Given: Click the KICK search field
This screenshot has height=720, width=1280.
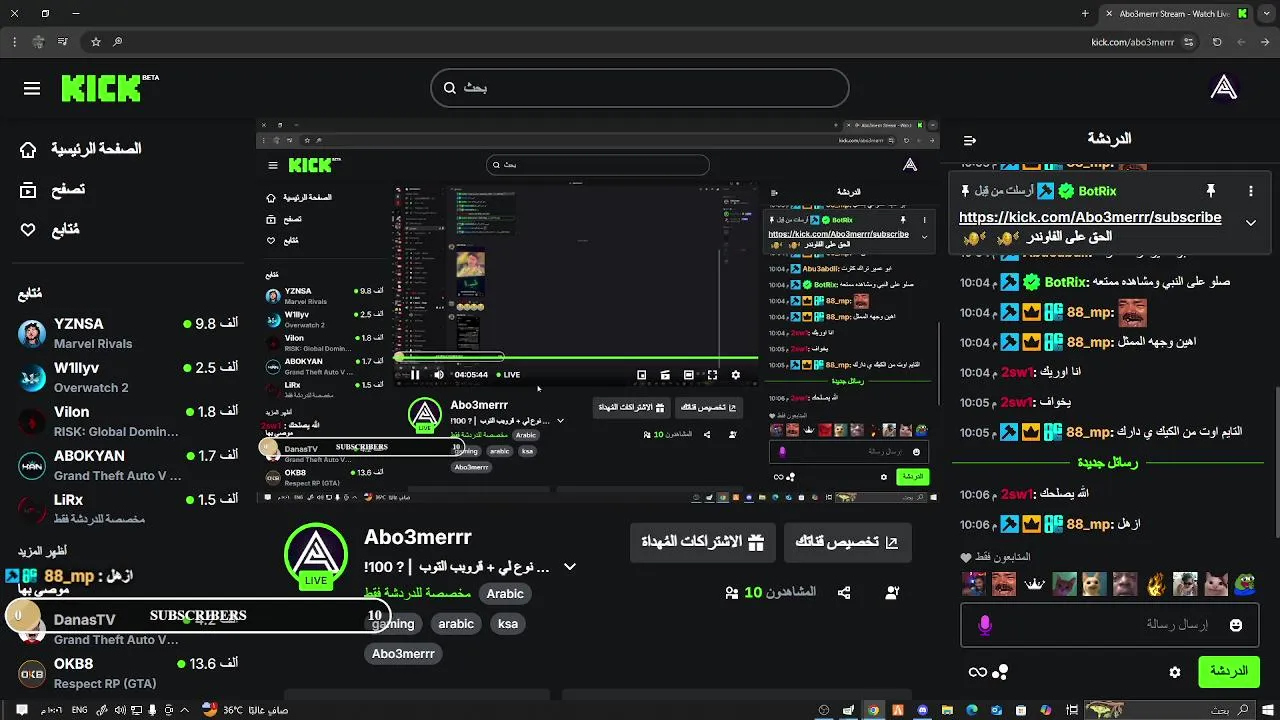Looking at the screenshot, I should click(640, 88).
